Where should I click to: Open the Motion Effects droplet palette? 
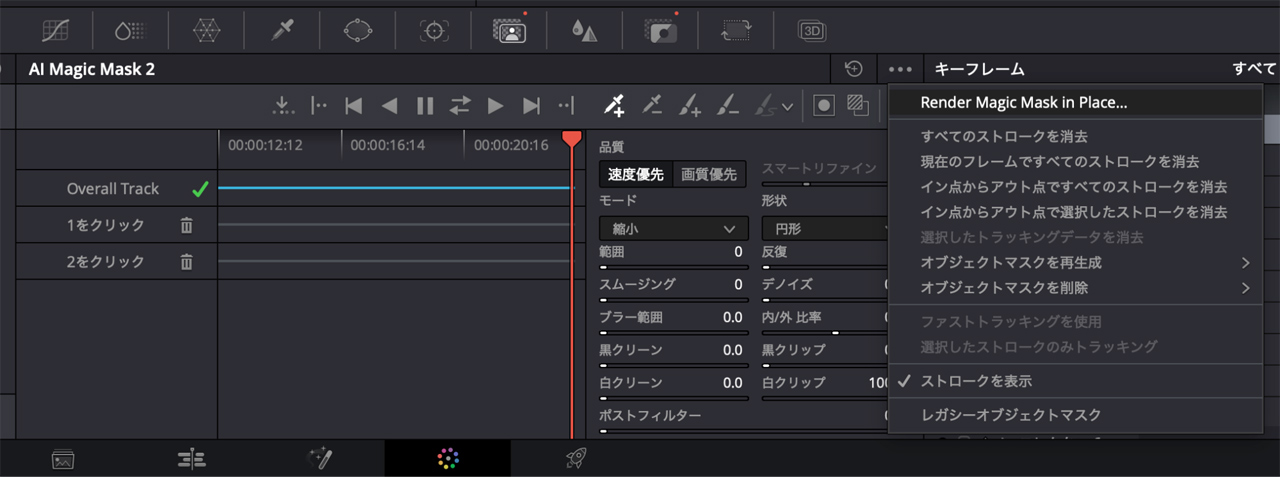coord(130,30)
